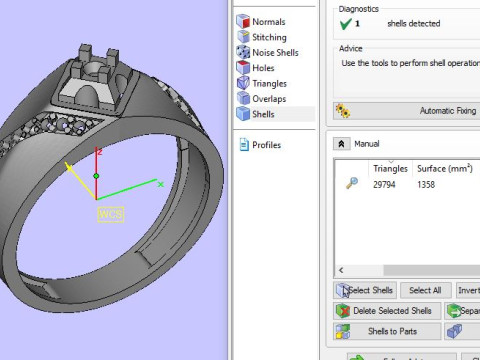Click left arrow of shell list scrollbar

click(x=341, y=270)
